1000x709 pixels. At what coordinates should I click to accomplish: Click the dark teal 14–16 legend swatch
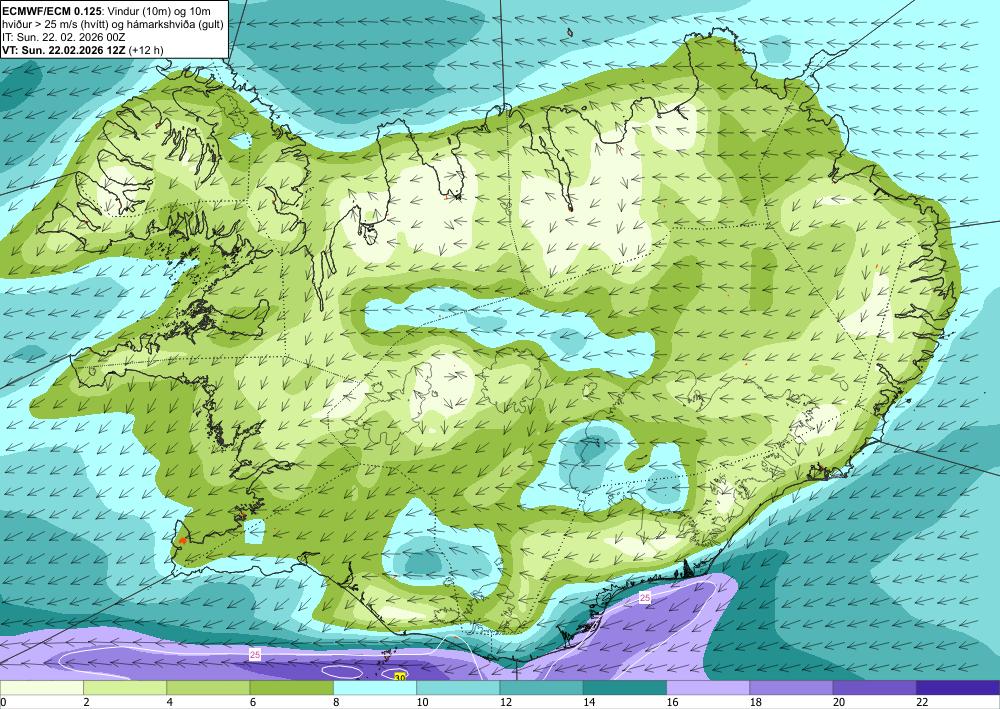point(625,687)
